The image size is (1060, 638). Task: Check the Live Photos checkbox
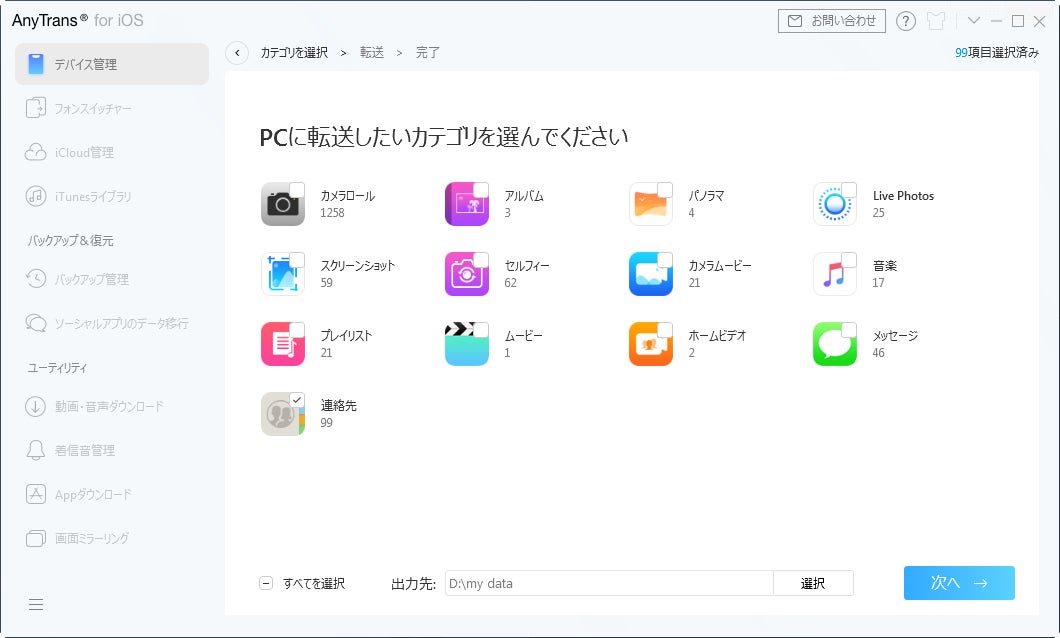click(848, 190)
